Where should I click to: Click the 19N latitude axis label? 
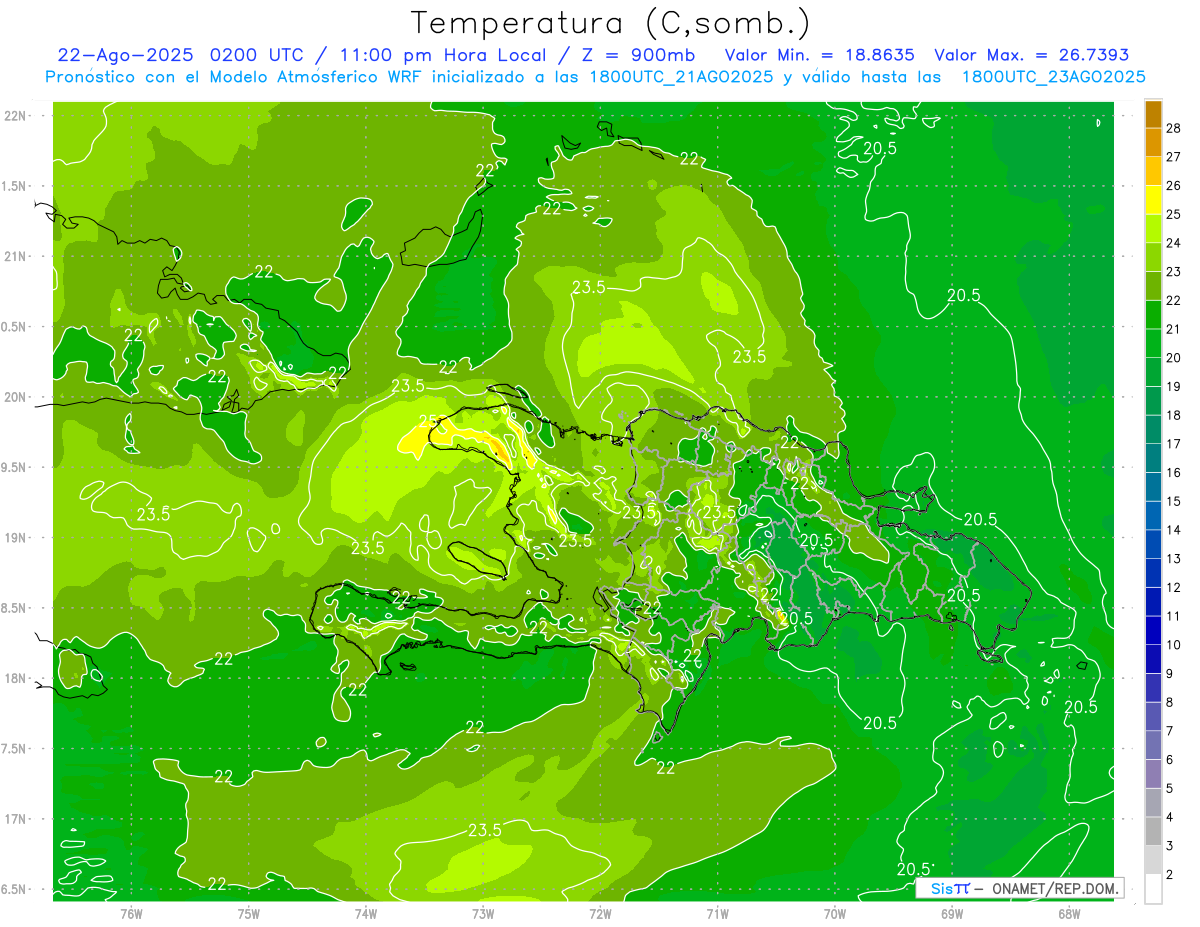pos(14,537)
